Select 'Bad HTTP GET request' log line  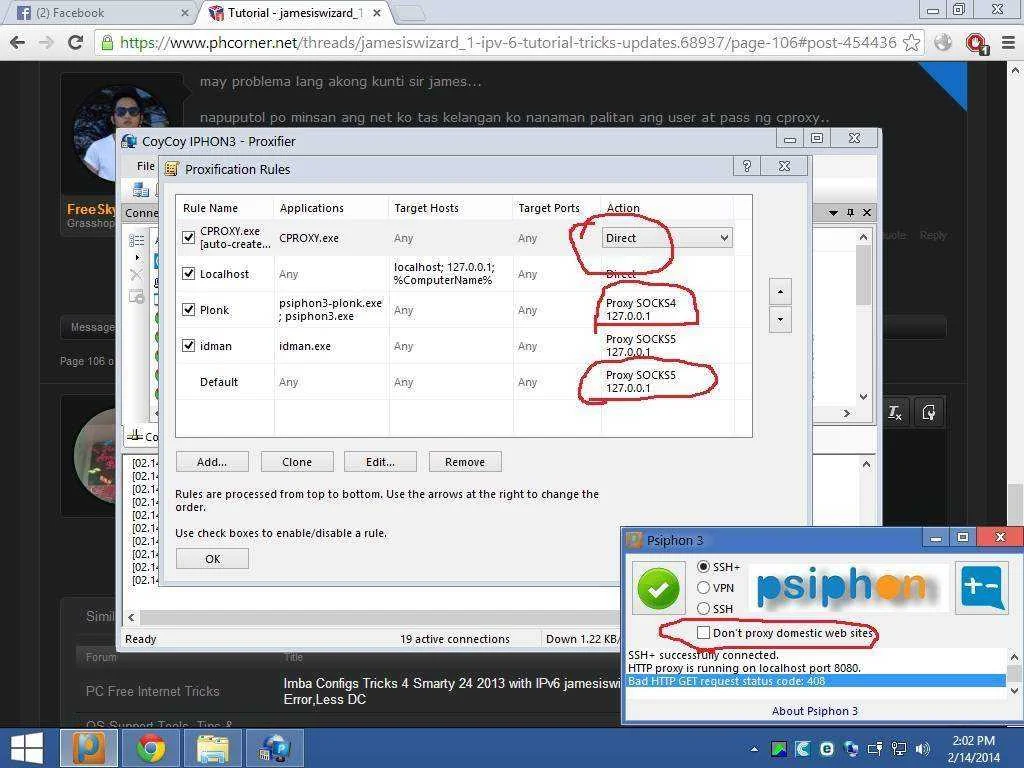(815, 681)
